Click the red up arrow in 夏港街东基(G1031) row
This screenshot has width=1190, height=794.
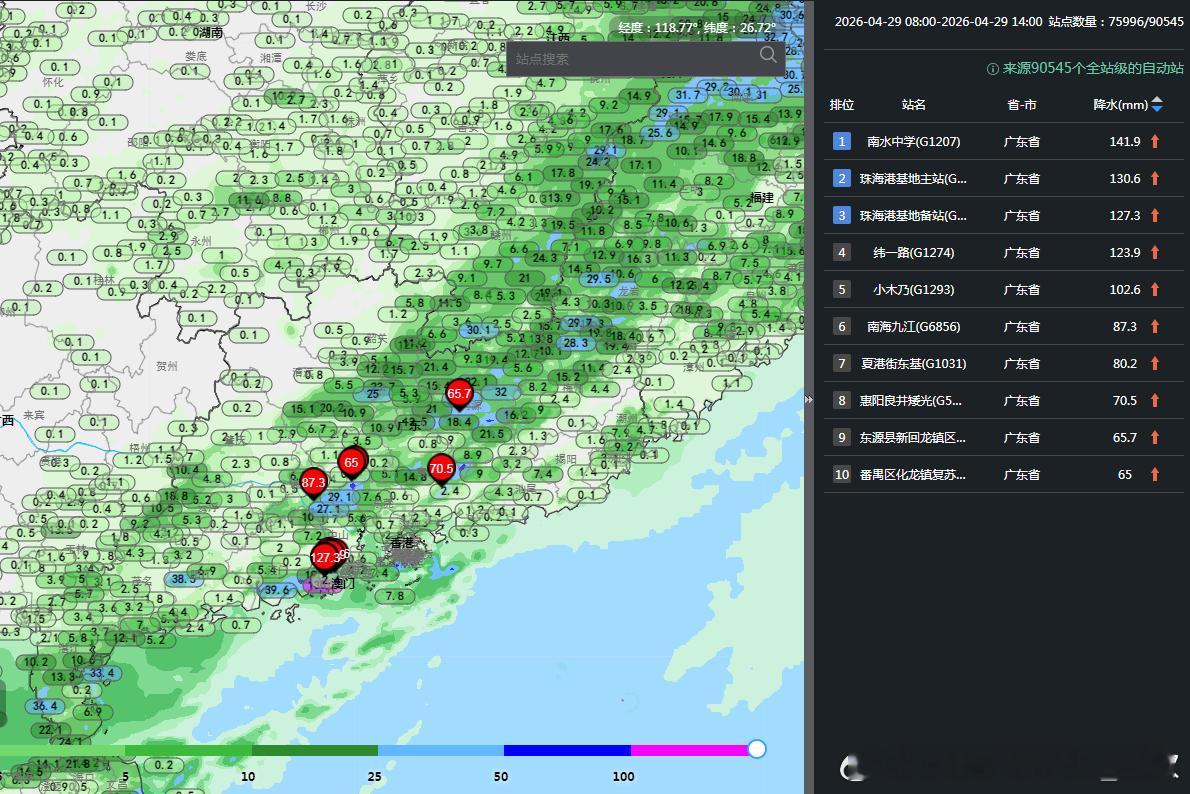(x=1155, y=364)
